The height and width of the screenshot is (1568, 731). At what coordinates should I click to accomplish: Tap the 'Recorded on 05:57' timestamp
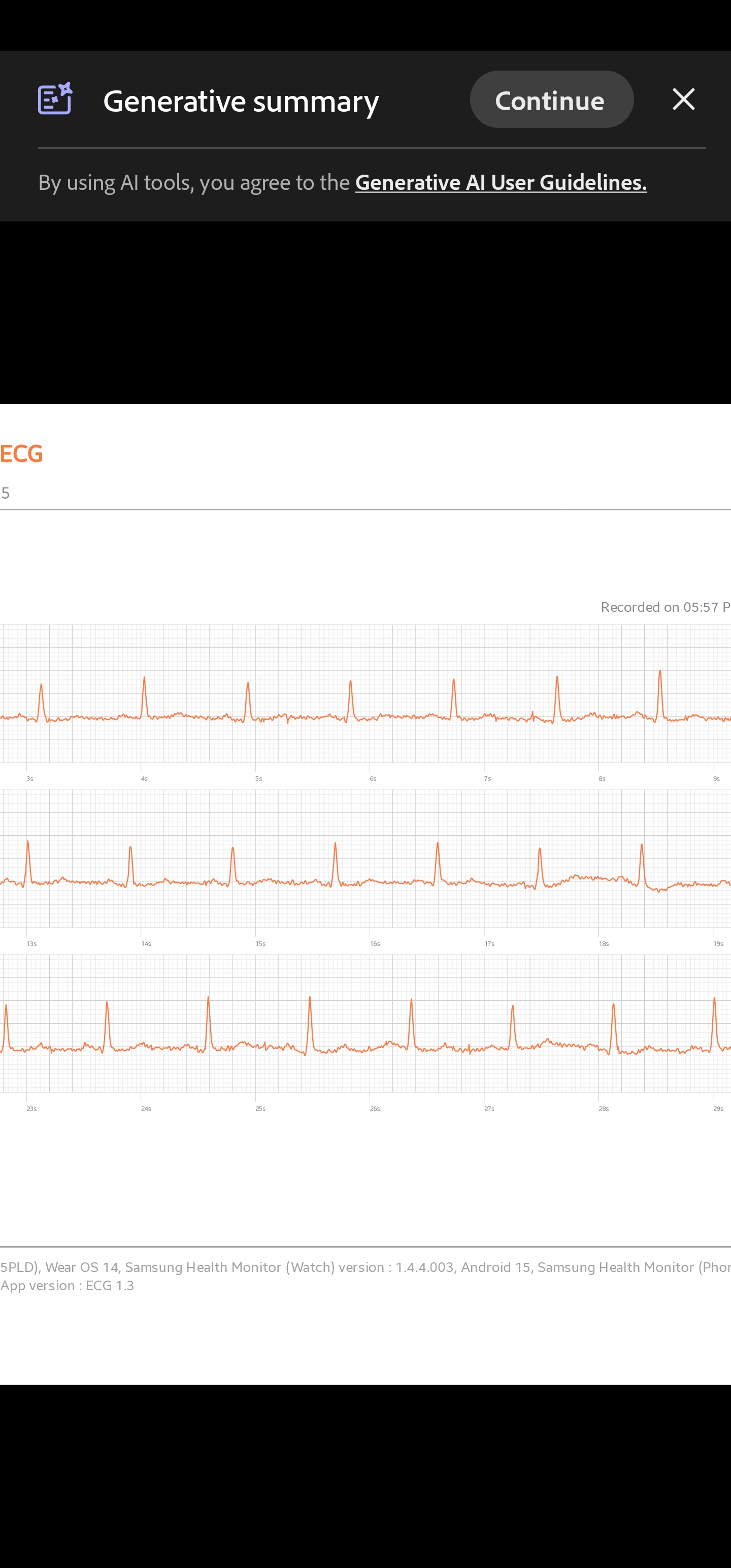pos(664,607)
